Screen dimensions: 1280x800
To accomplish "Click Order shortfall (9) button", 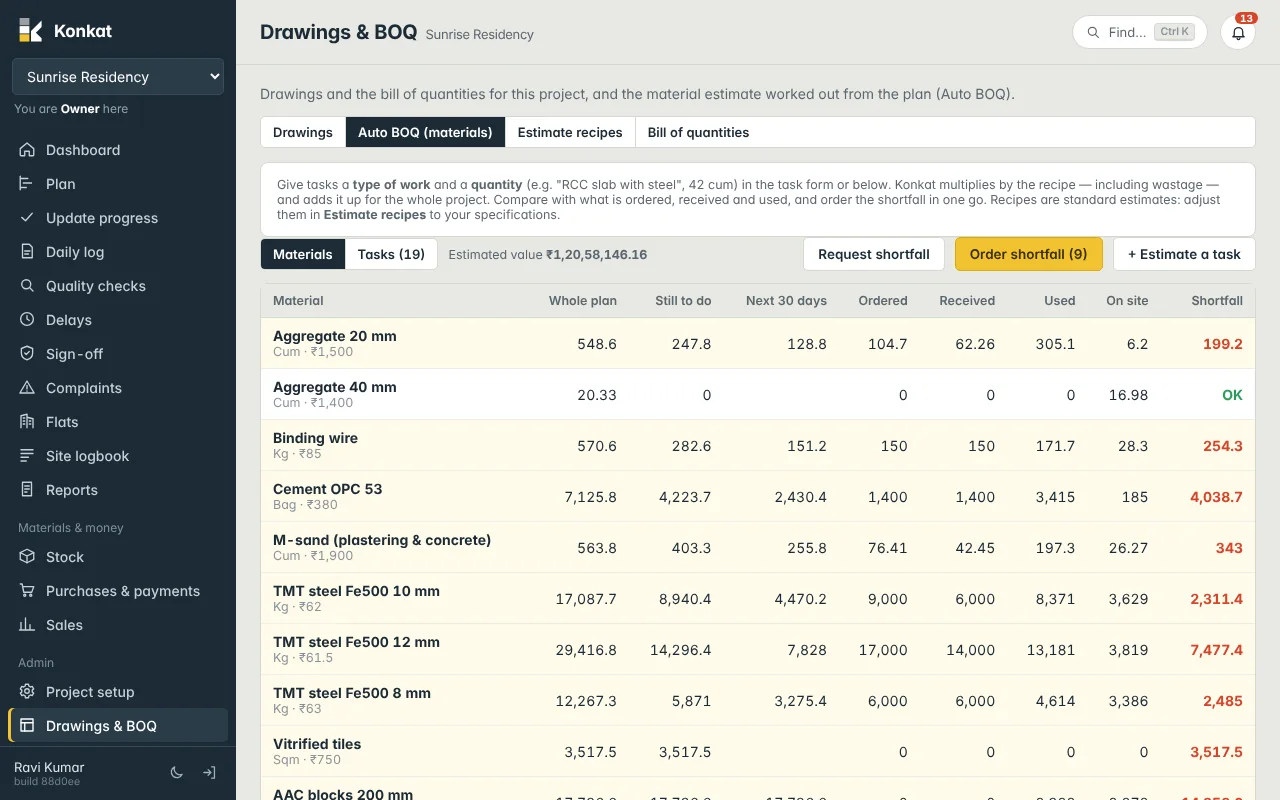I will pos(1029,254).
